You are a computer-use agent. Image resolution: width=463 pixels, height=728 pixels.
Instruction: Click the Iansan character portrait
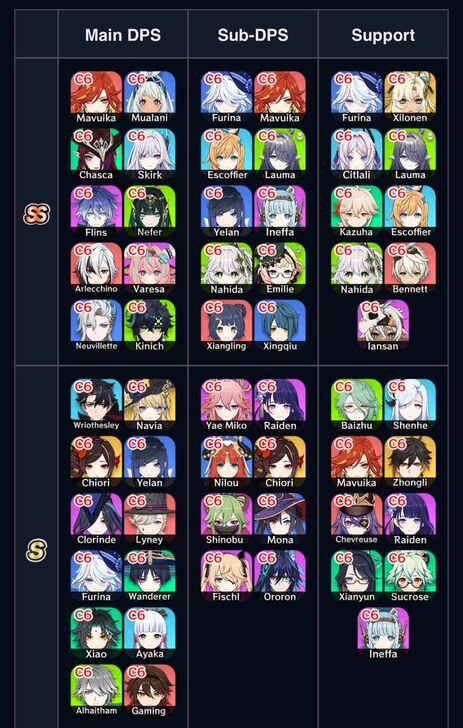(383, 325)
